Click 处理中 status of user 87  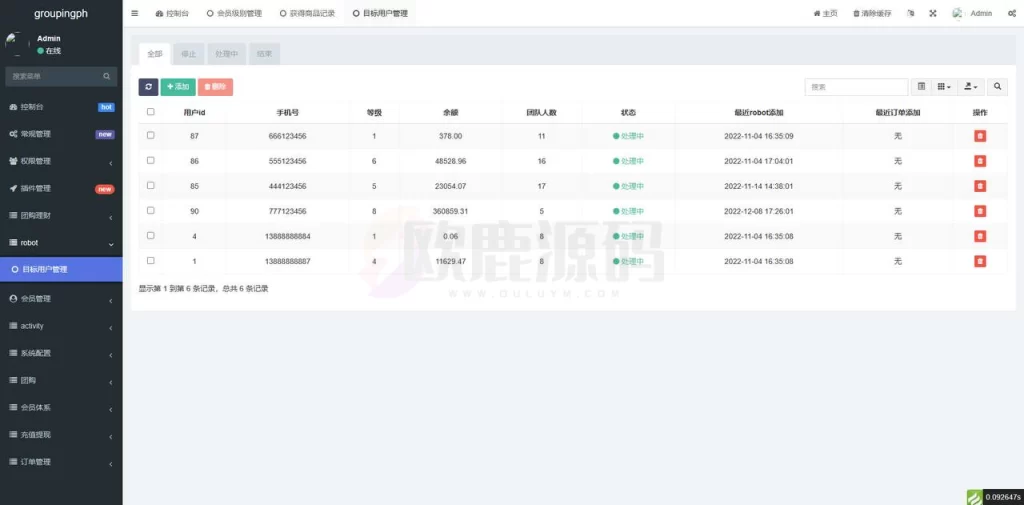(628, 136)
